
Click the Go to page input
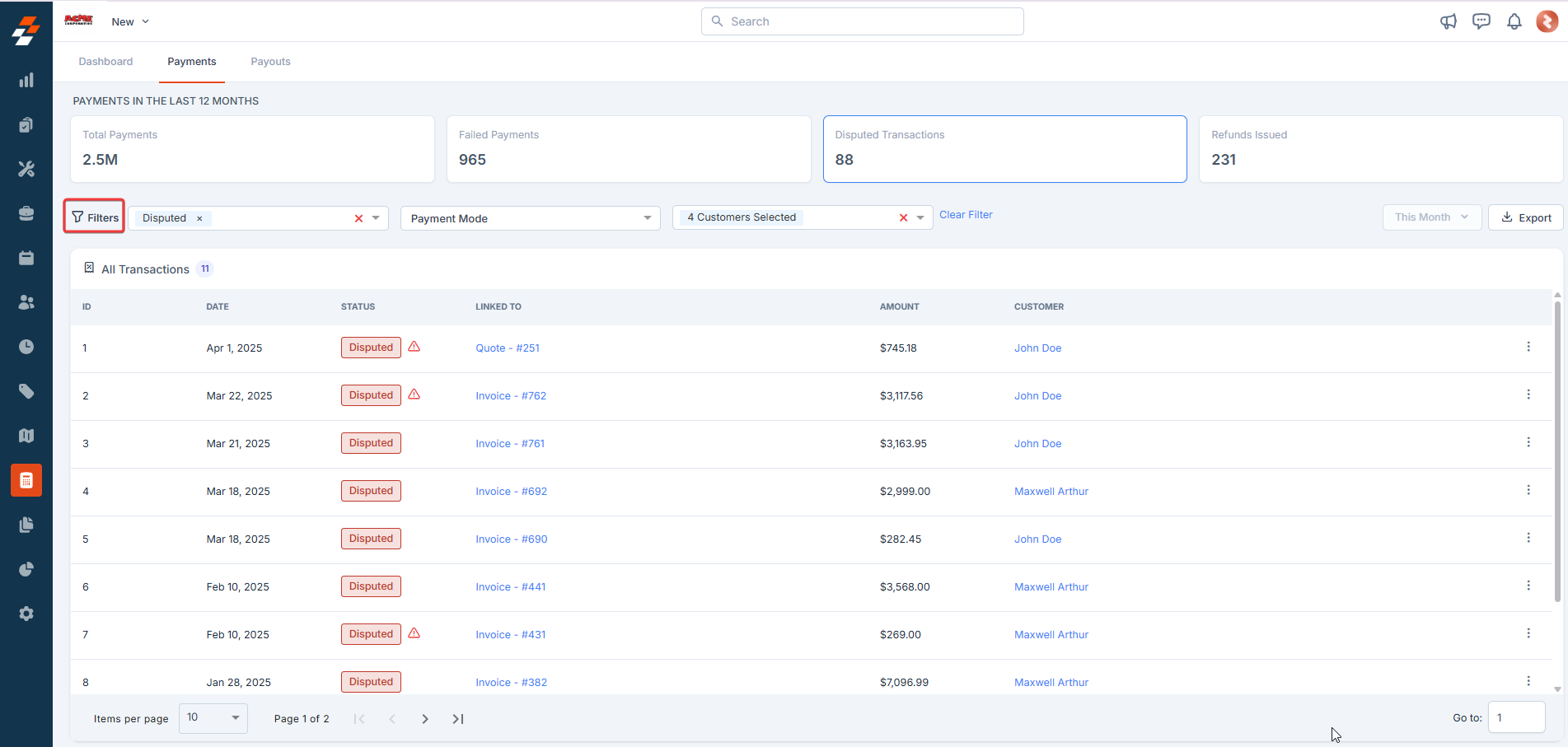(1516, 717)
